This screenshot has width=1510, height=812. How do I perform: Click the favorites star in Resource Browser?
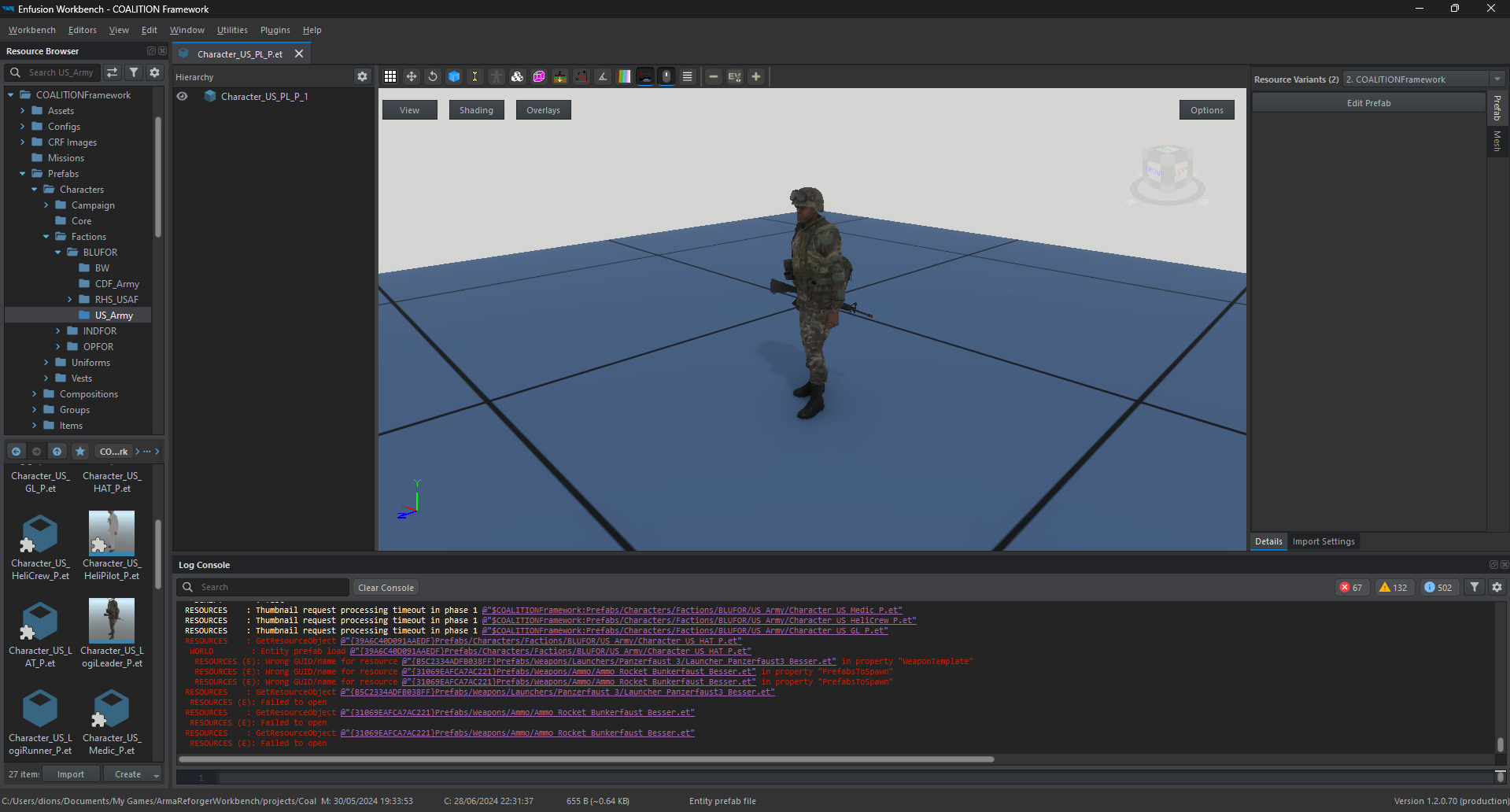(79, 452)
